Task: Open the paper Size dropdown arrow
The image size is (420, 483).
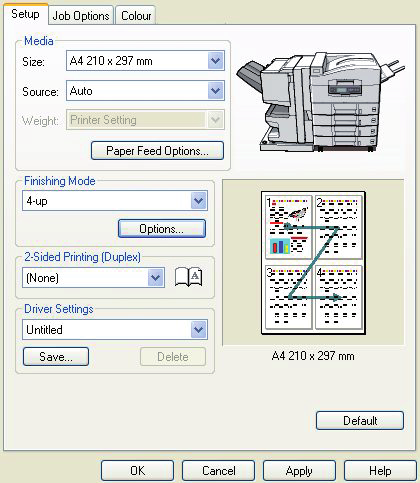Action: coord(215,61)
